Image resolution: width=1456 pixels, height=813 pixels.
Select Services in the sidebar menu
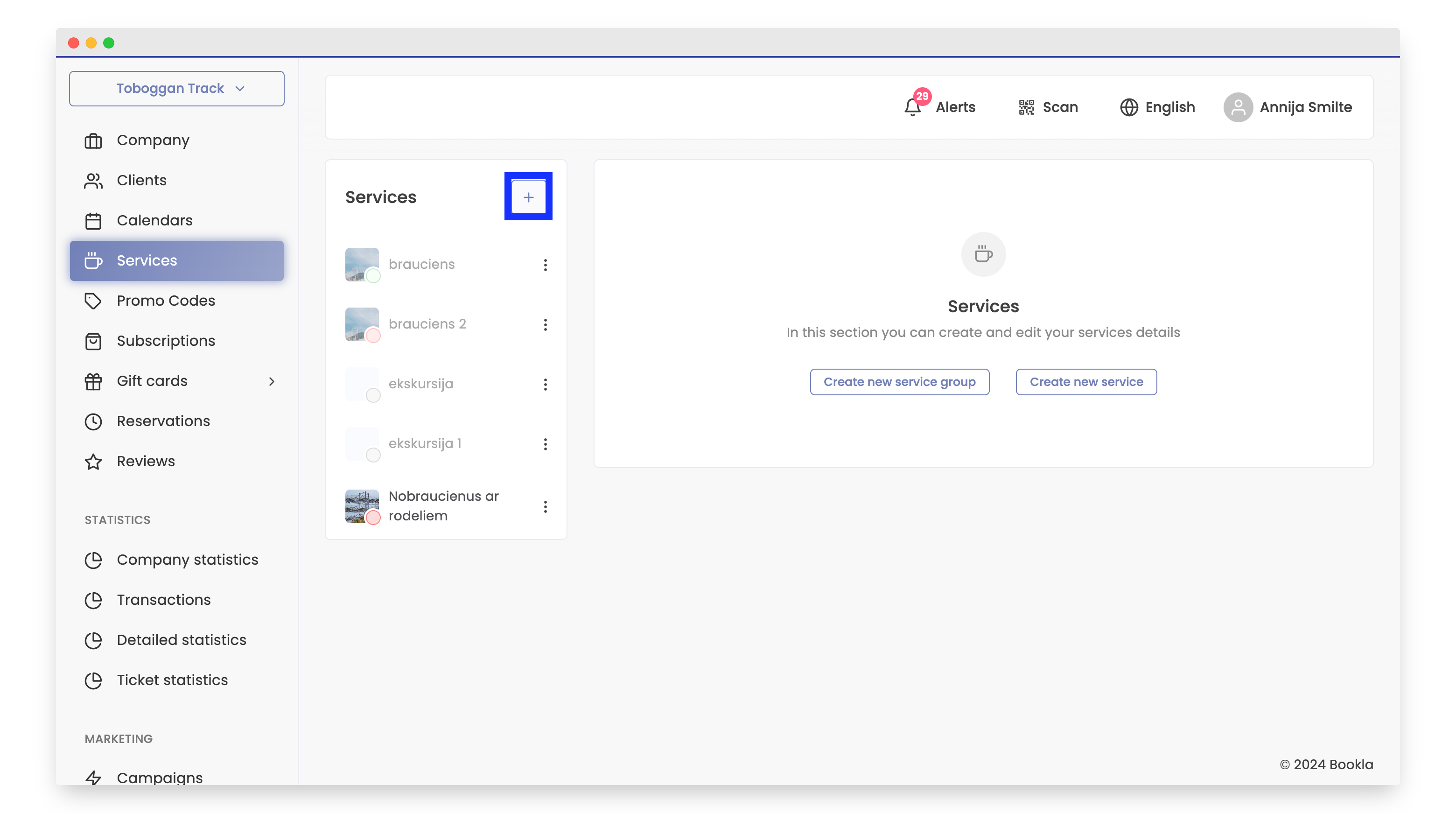[147, 260]
